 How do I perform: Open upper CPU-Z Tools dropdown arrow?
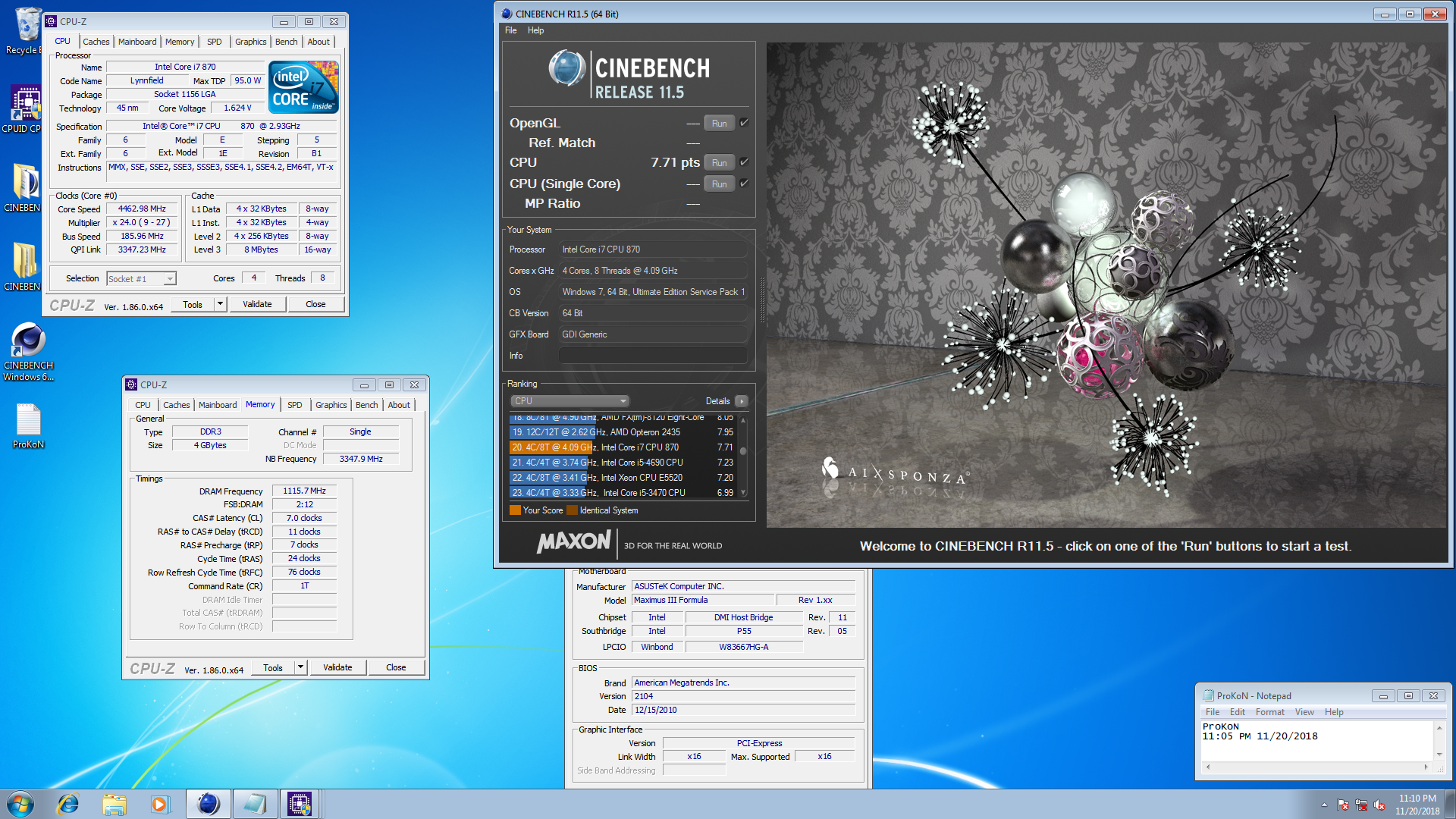click(x=220, y=304)
